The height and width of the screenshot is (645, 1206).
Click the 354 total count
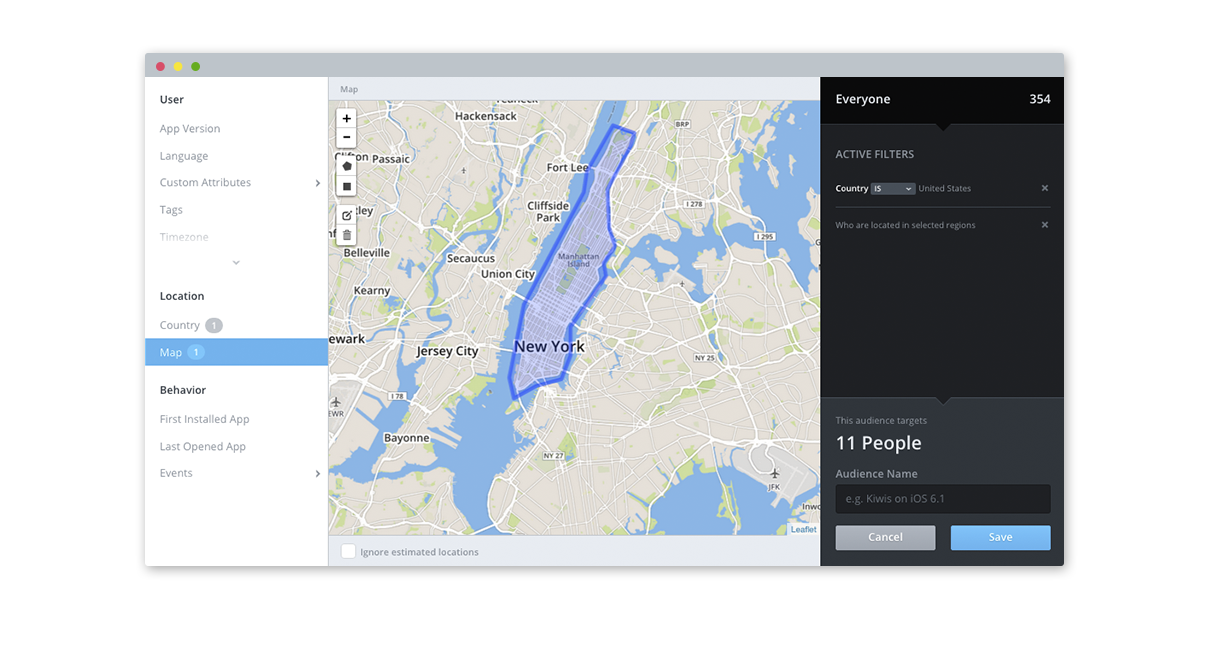tap(1040, 99)
